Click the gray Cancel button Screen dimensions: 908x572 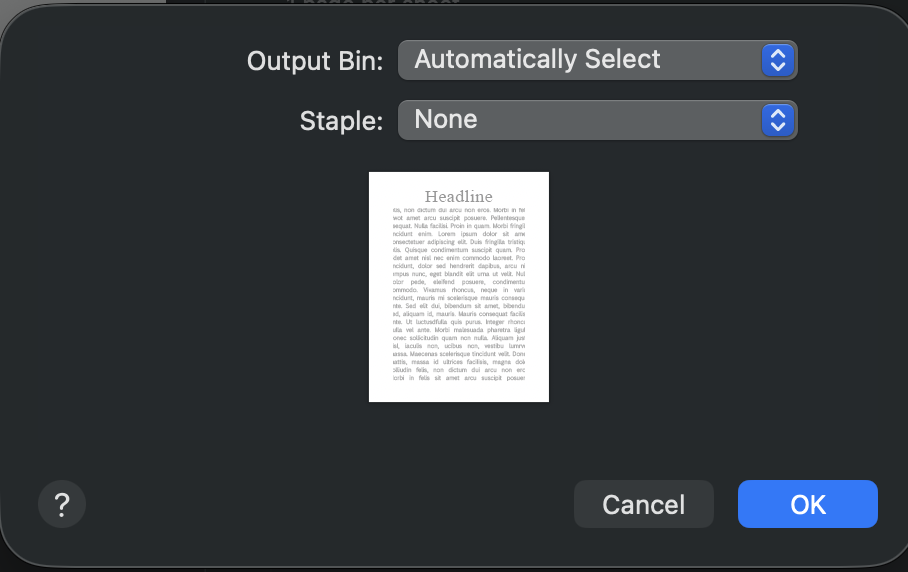[644, 504]
